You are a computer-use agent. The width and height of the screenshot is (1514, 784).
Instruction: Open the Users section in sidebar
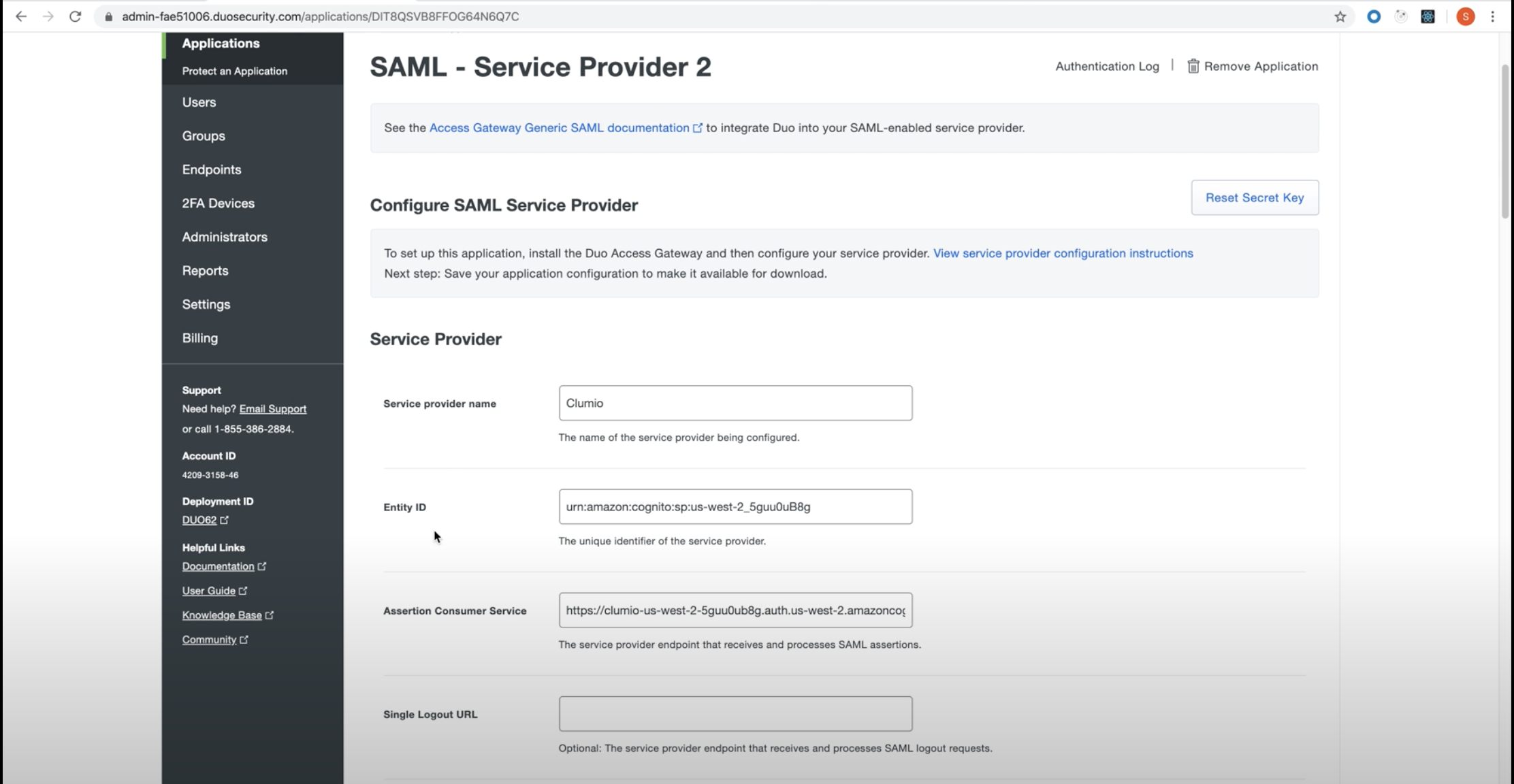[199, 102]
